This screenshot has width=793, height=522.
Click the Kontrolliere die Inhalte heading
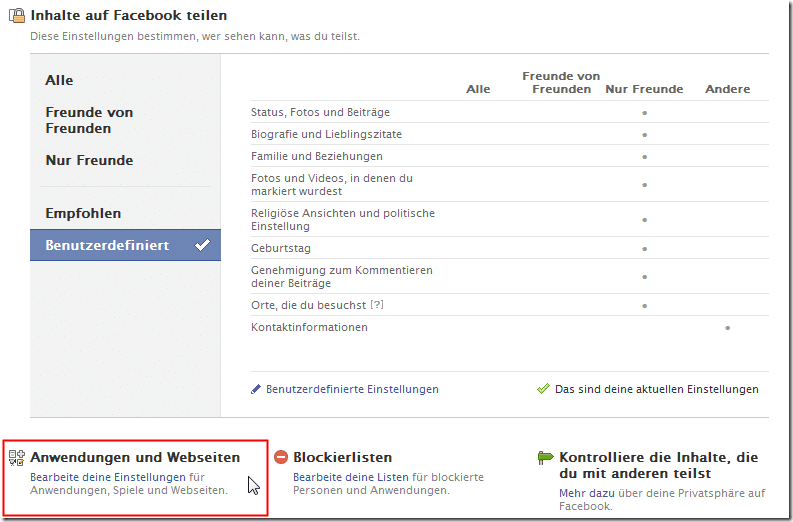click(658, 465)
